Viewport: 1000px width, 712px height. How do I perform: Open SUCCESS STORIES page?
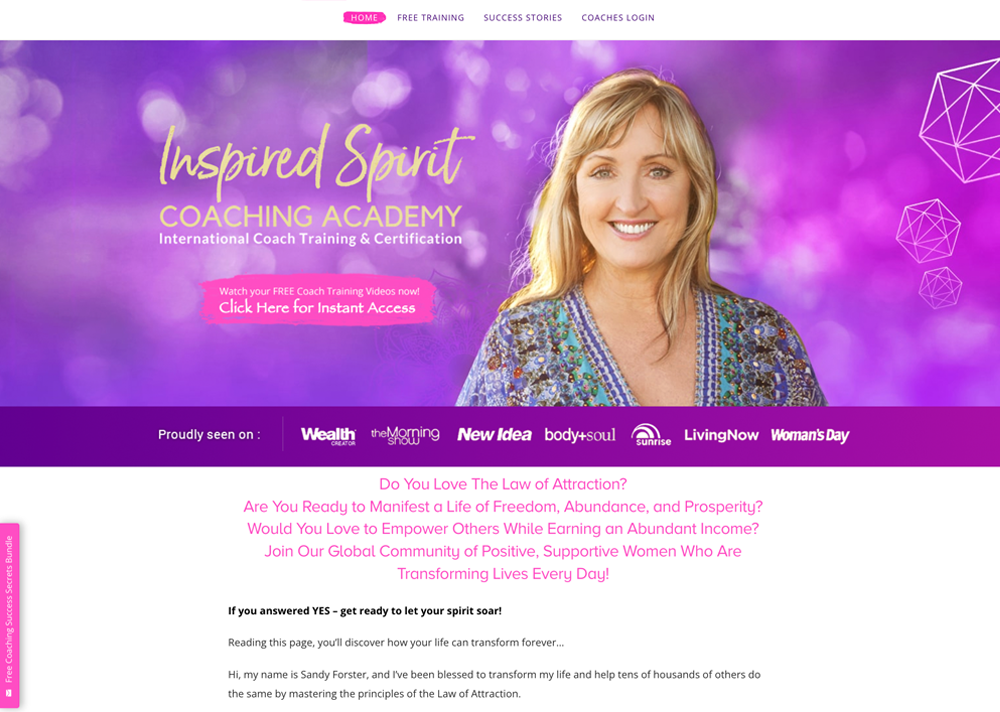(x=522, y=18)
